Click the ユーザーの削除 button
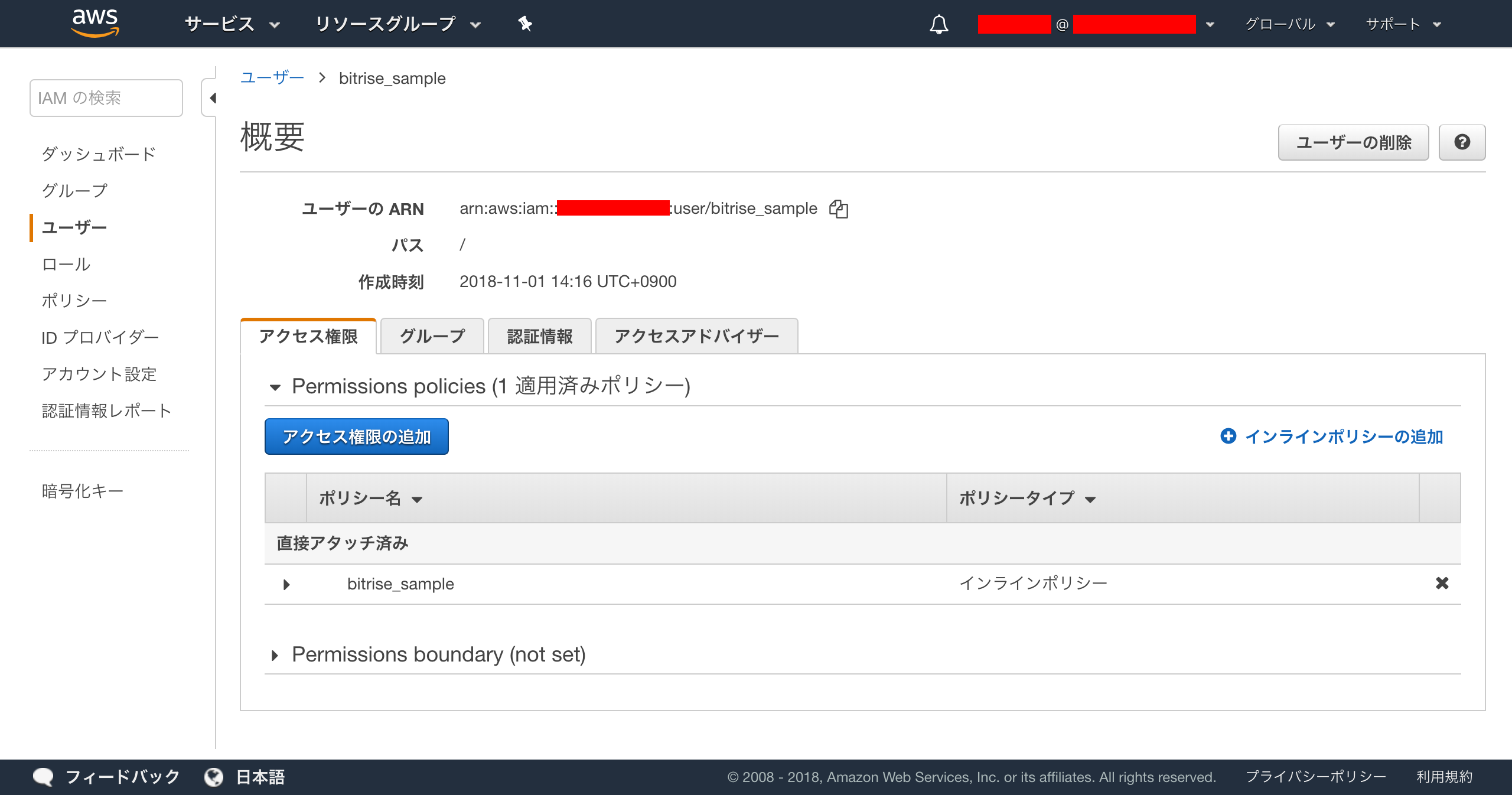 pyautogui.click(x=1353, y=142)
